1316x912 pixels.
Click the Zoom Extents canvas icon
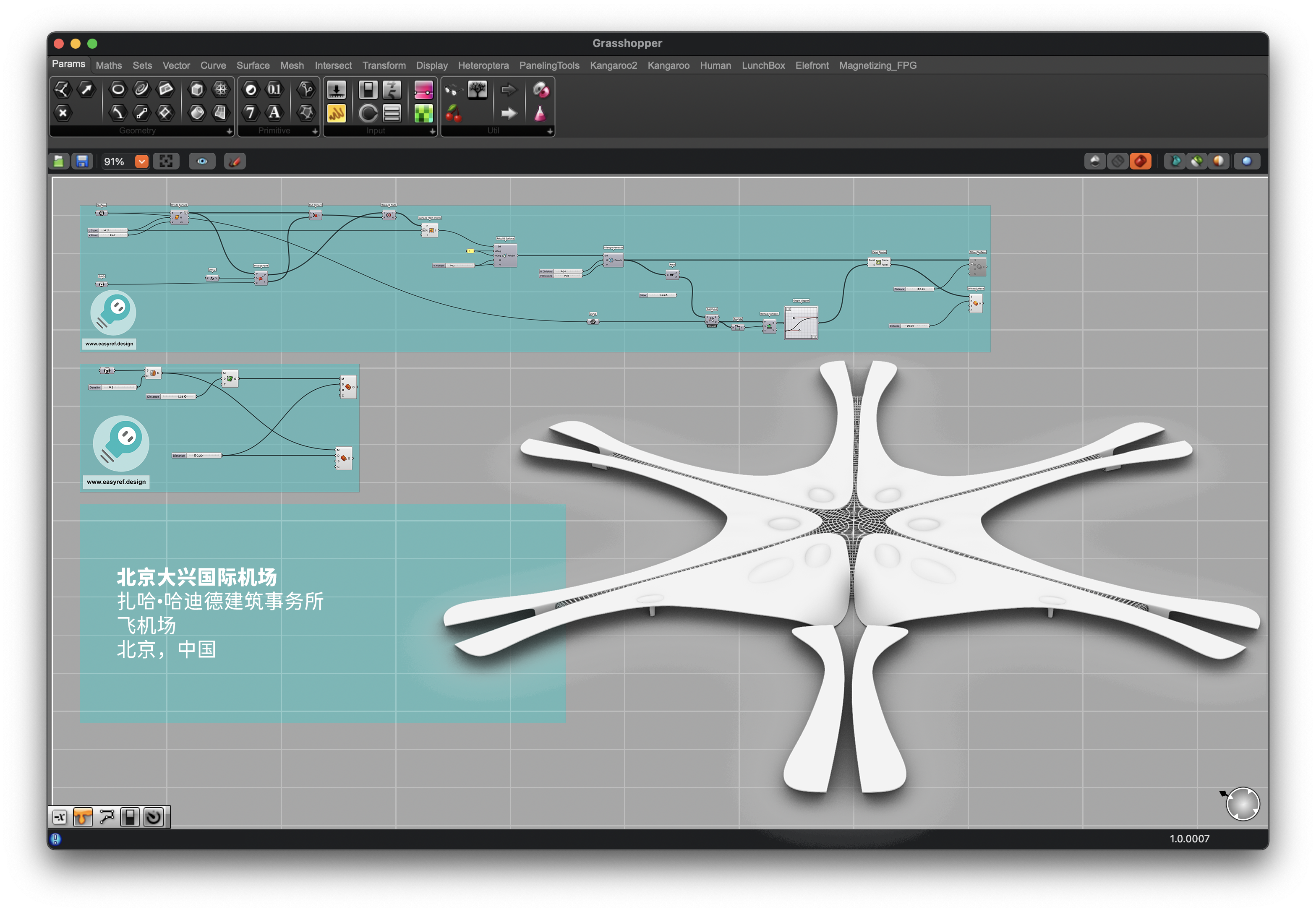point(166,162)
